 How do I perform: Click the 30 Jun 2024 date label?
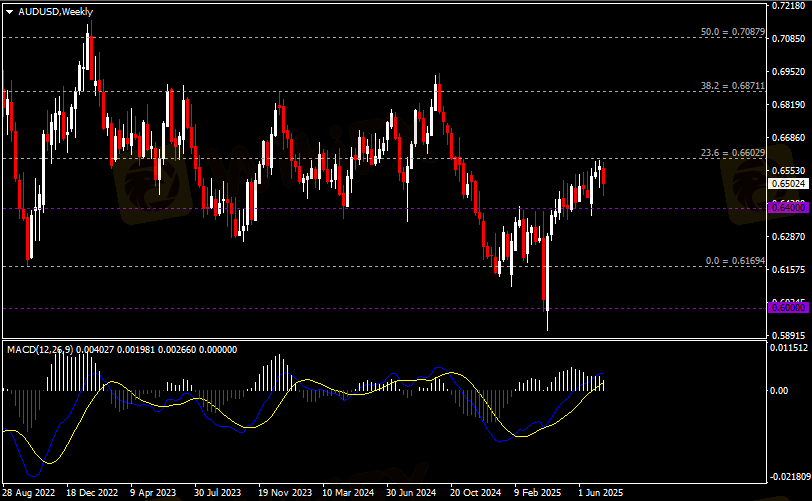point(411,492)
